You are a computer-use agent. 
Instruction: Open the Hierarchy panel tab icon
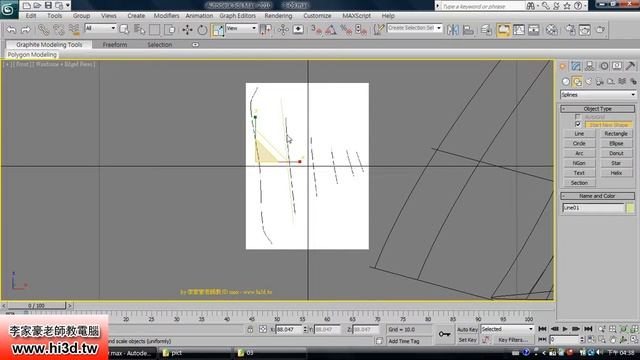pyautogui.click(x=589, y=66)
